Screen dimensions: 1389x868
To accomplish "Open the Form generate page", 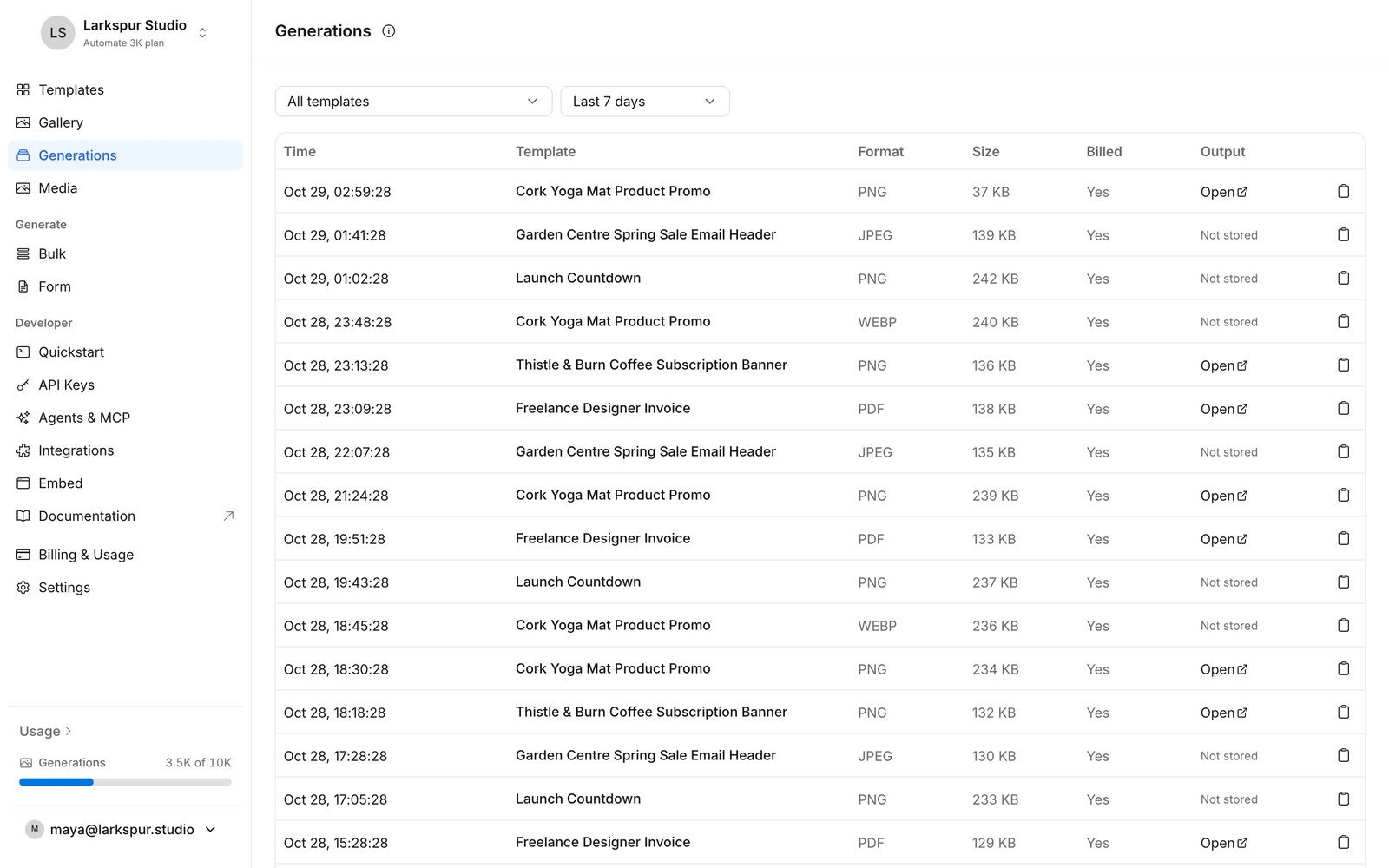I will click(x=125, y=286).
